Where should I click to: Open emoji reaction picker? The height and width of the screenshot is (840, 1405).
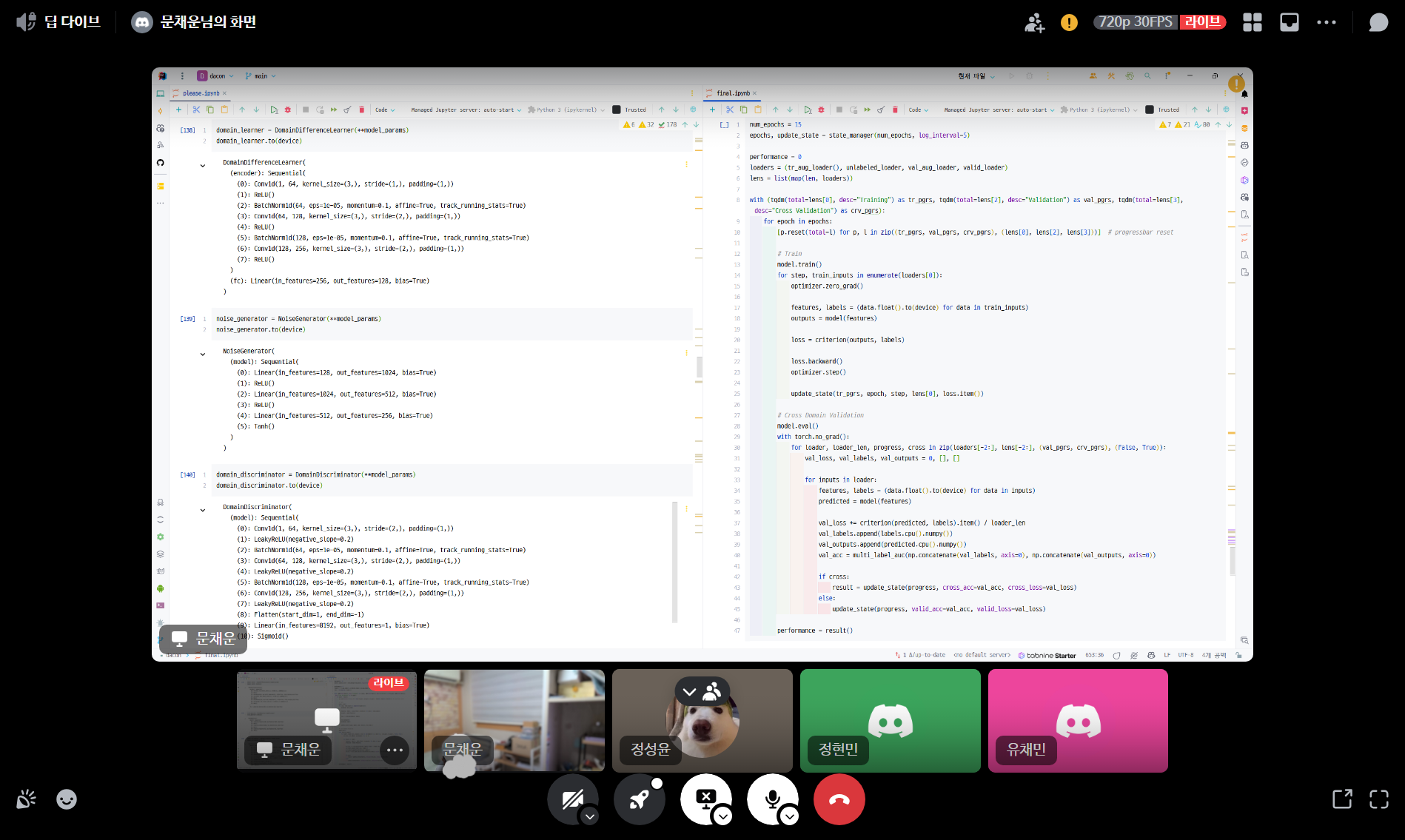click(x=67, y=799)
